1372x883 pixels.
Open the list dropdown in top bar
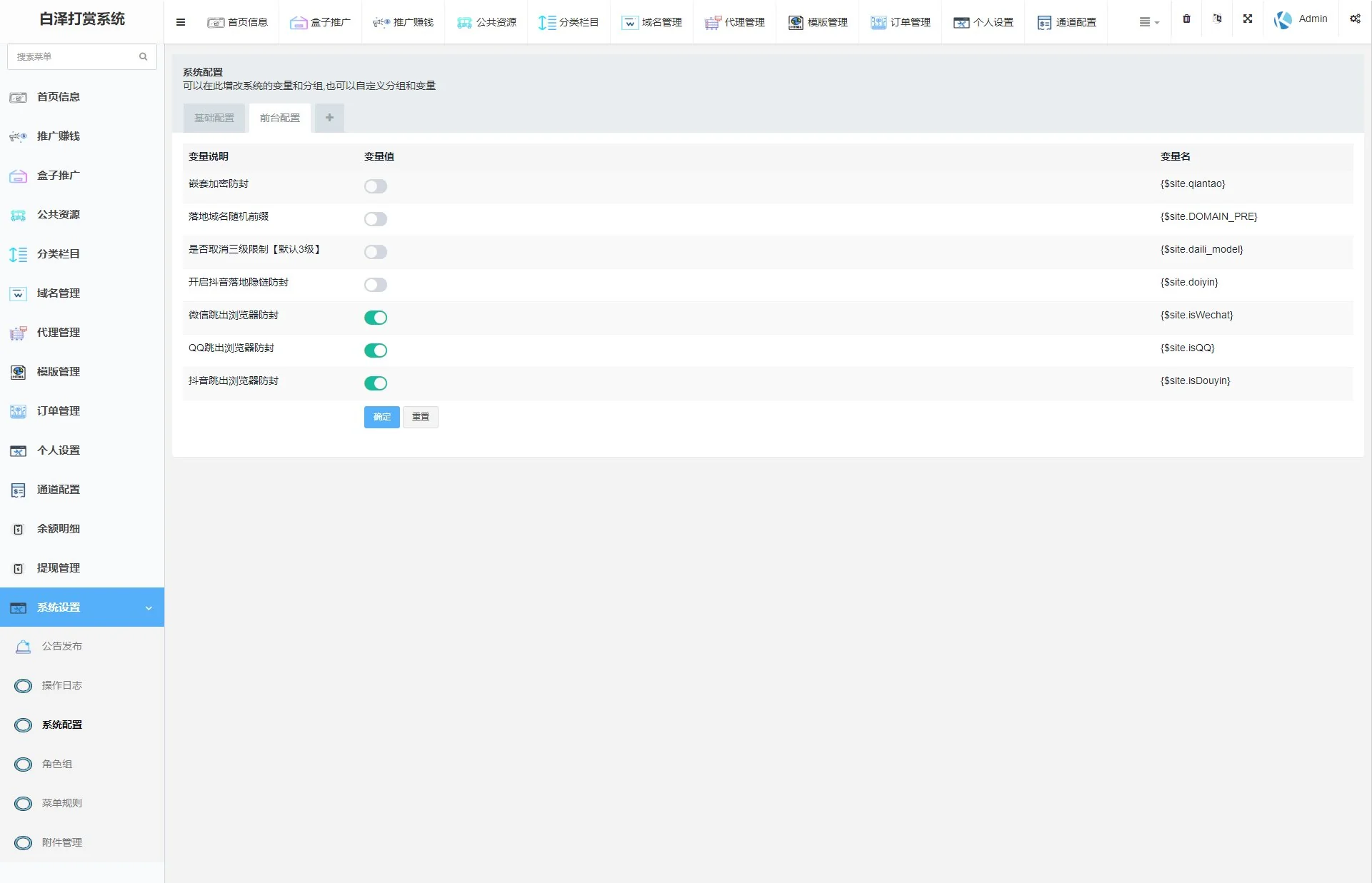1148,22
